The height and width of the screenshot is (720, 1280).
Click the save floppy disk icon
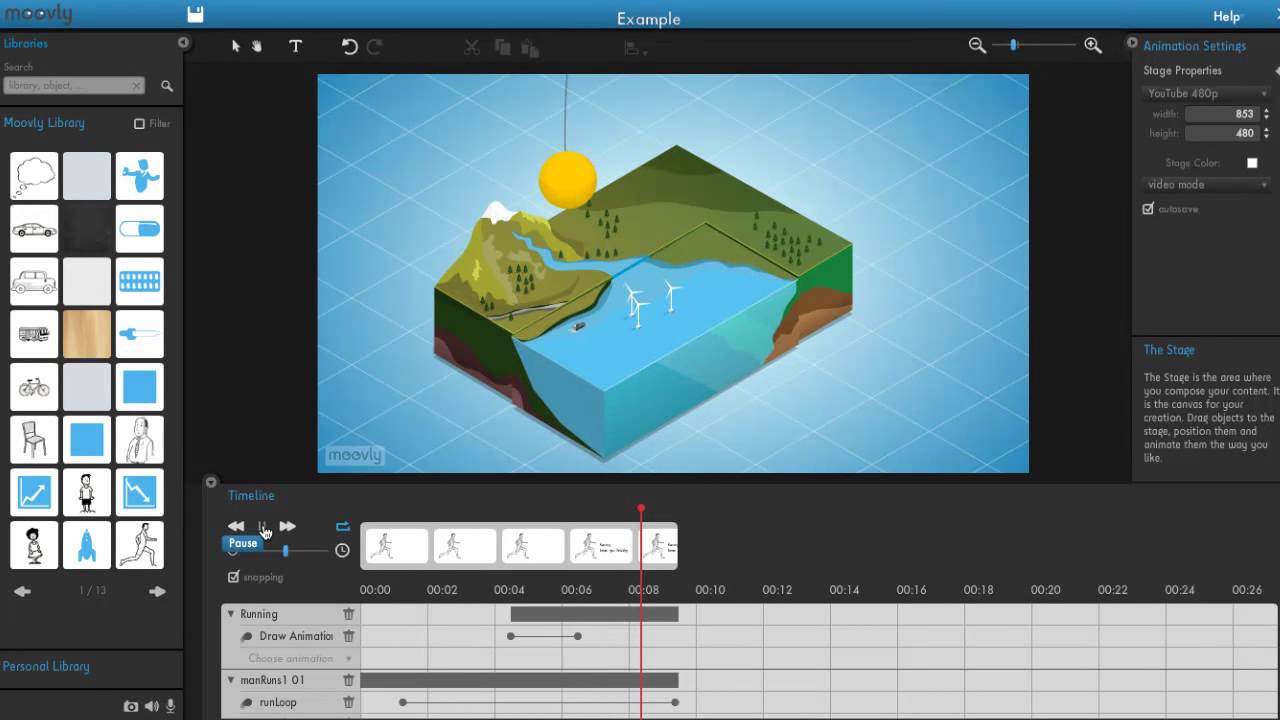(195, 14)
